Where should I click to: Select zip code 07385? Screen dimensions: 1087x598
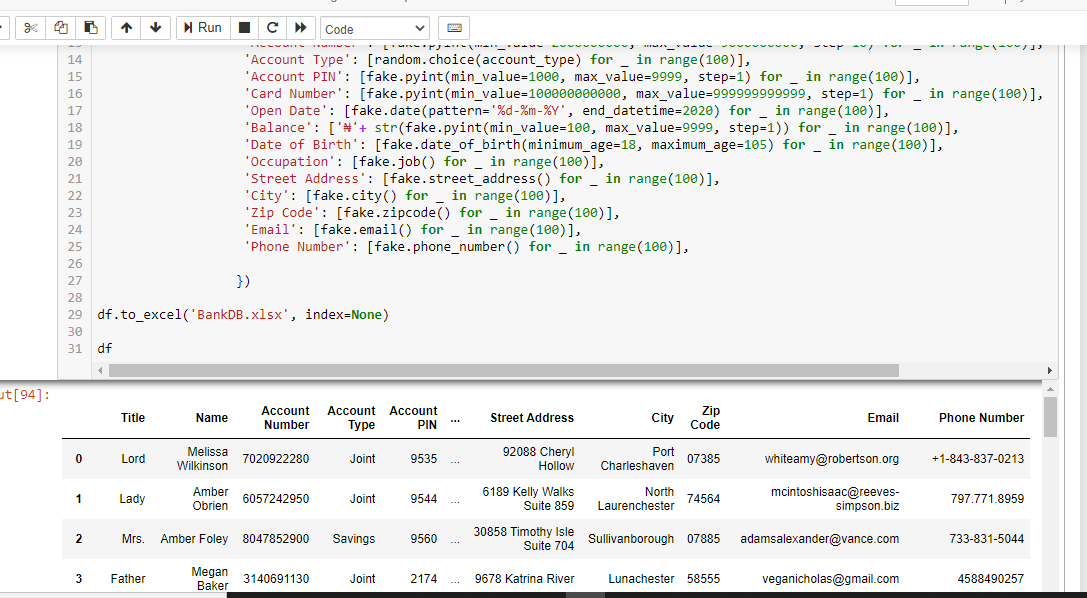pyautogui.click(x=703, y=459)
